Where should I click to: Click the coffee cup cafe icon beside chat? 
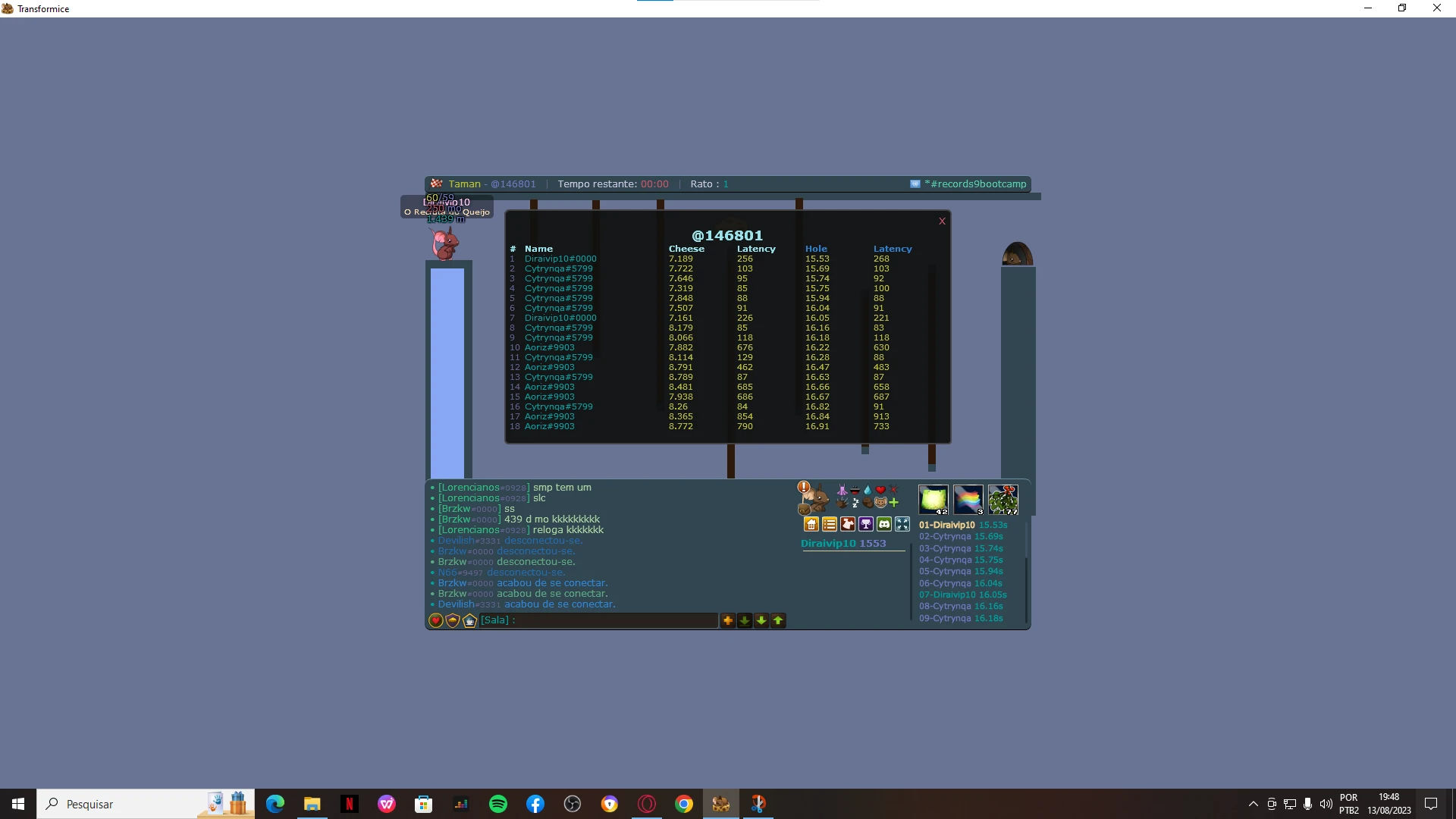(469, 620)
